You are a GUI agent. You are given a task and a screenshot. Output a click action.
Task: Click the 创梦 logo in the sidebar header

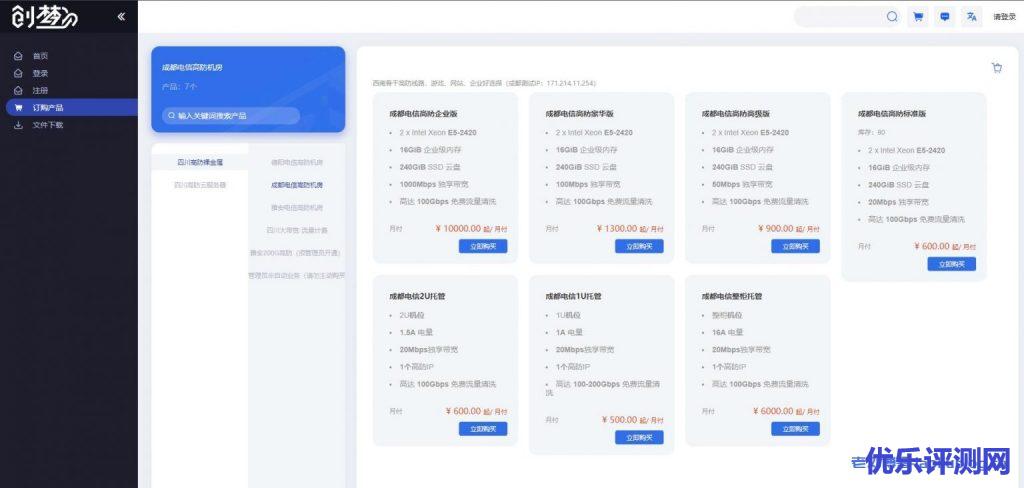tap(44, 17)
